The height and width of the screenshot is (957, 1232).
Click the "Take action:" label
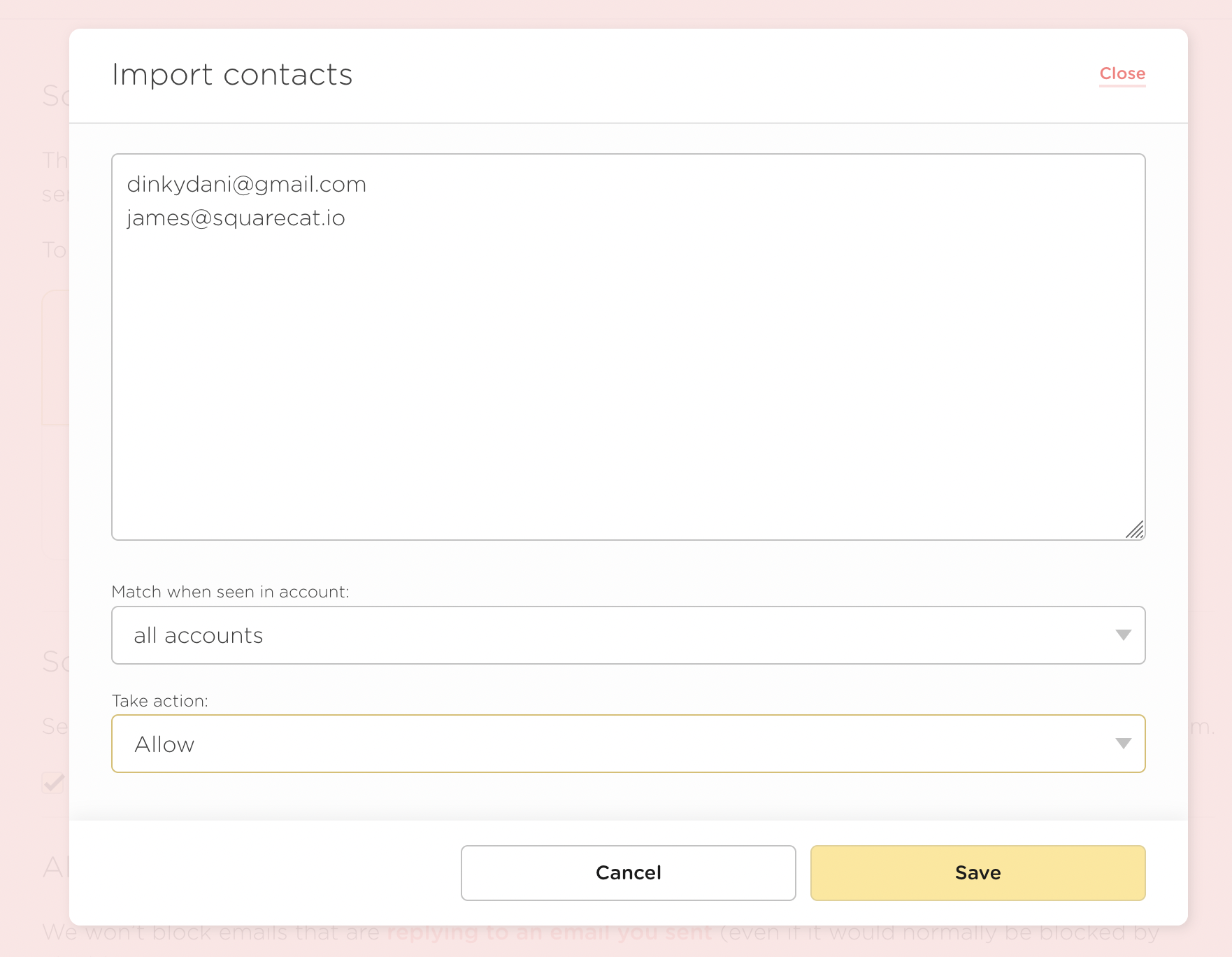tap(160, 701)
